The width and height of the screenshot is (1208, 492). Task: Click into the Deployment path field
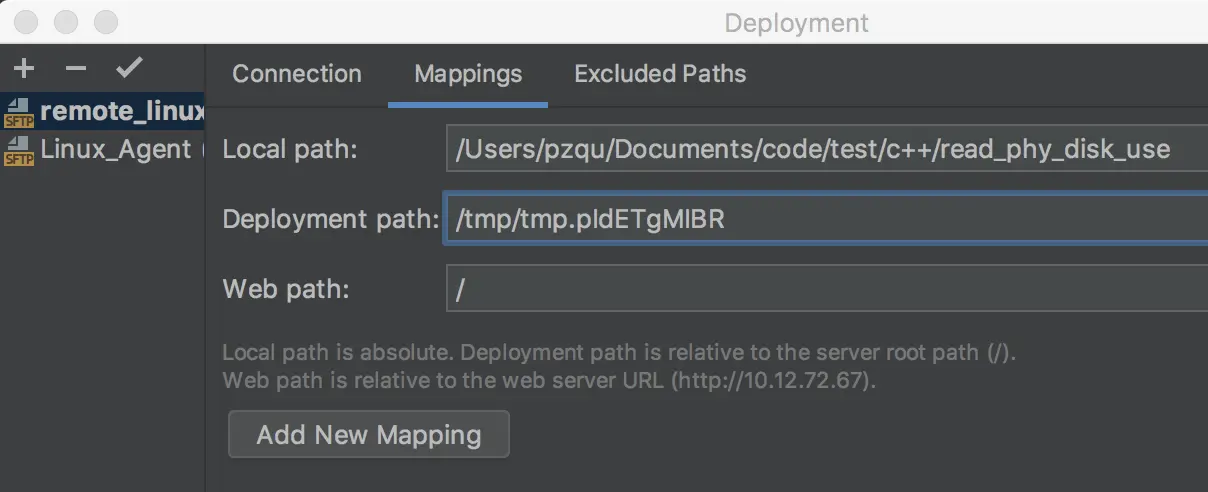pos(826,220)
